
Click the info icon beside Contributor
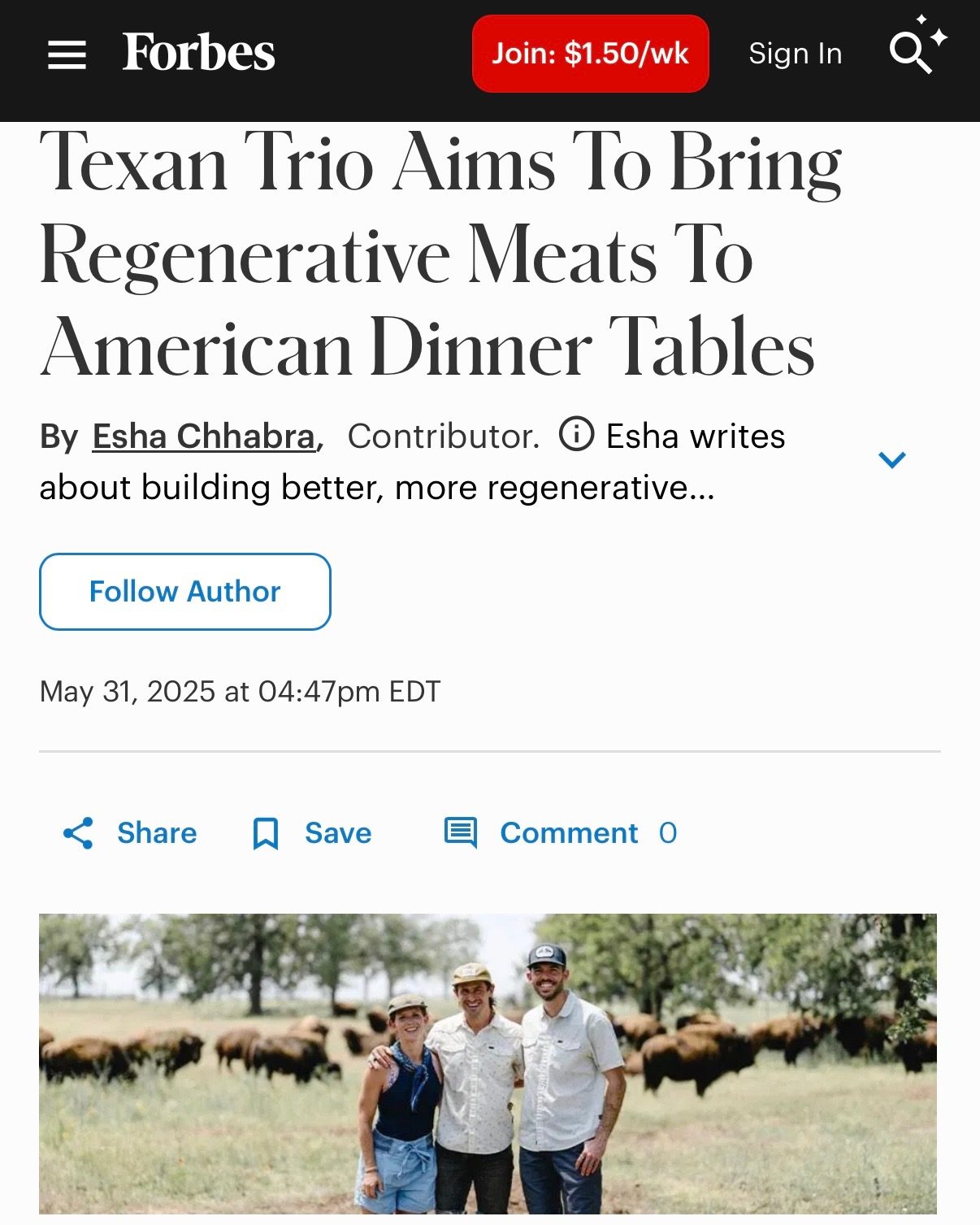pyautogui.click(x=577, y=434)
